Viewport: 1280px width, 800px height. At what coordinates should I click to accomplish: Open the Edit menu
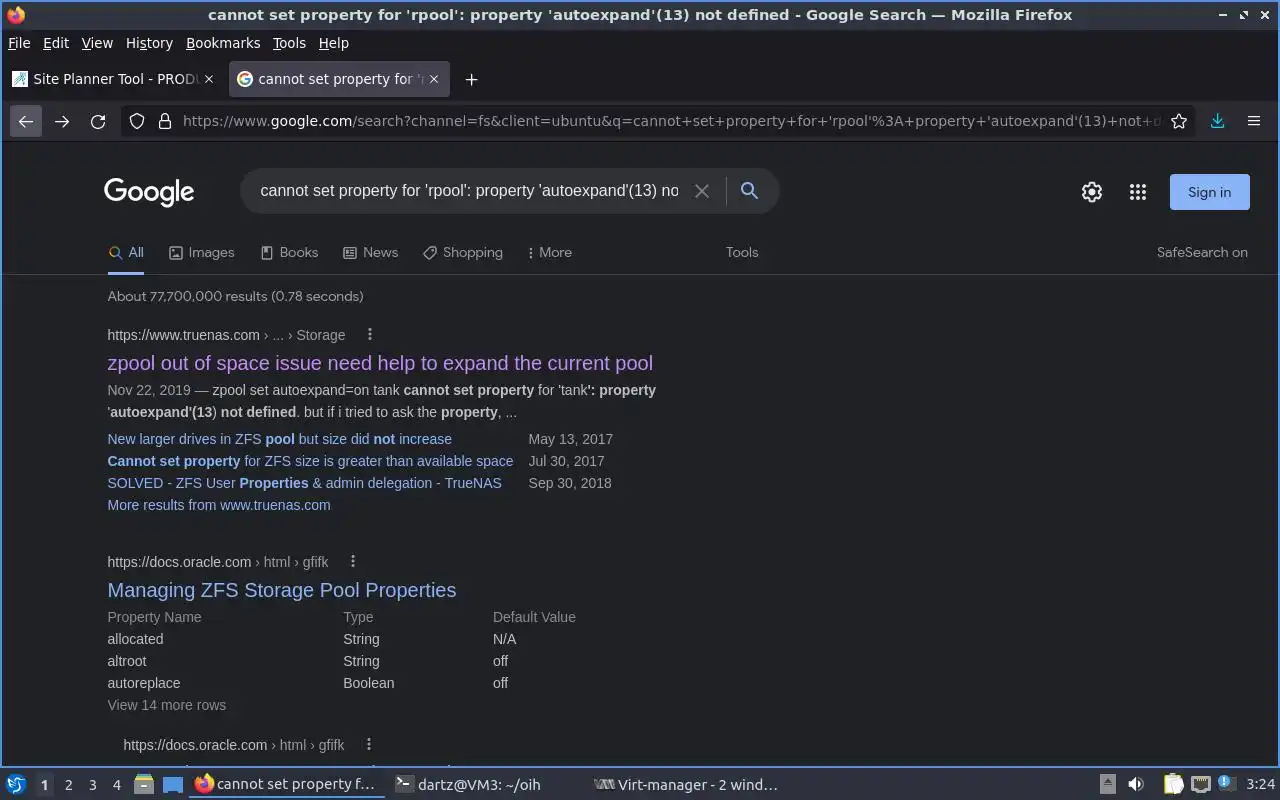click(56, 43)
